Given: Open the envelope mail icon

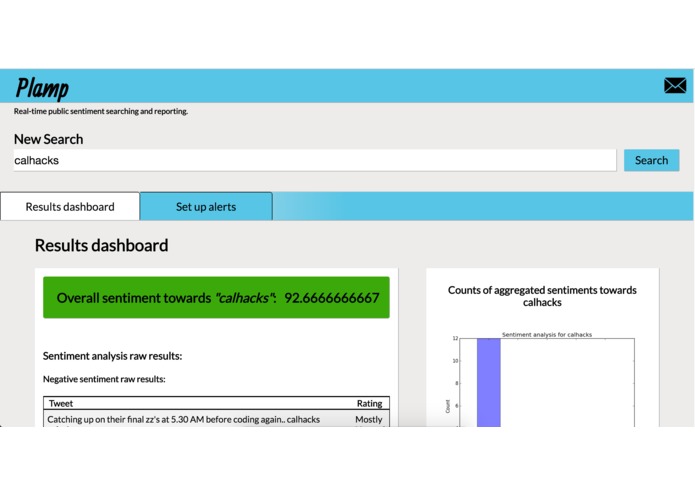Looking at the screenshot, I should coord(675,86).
